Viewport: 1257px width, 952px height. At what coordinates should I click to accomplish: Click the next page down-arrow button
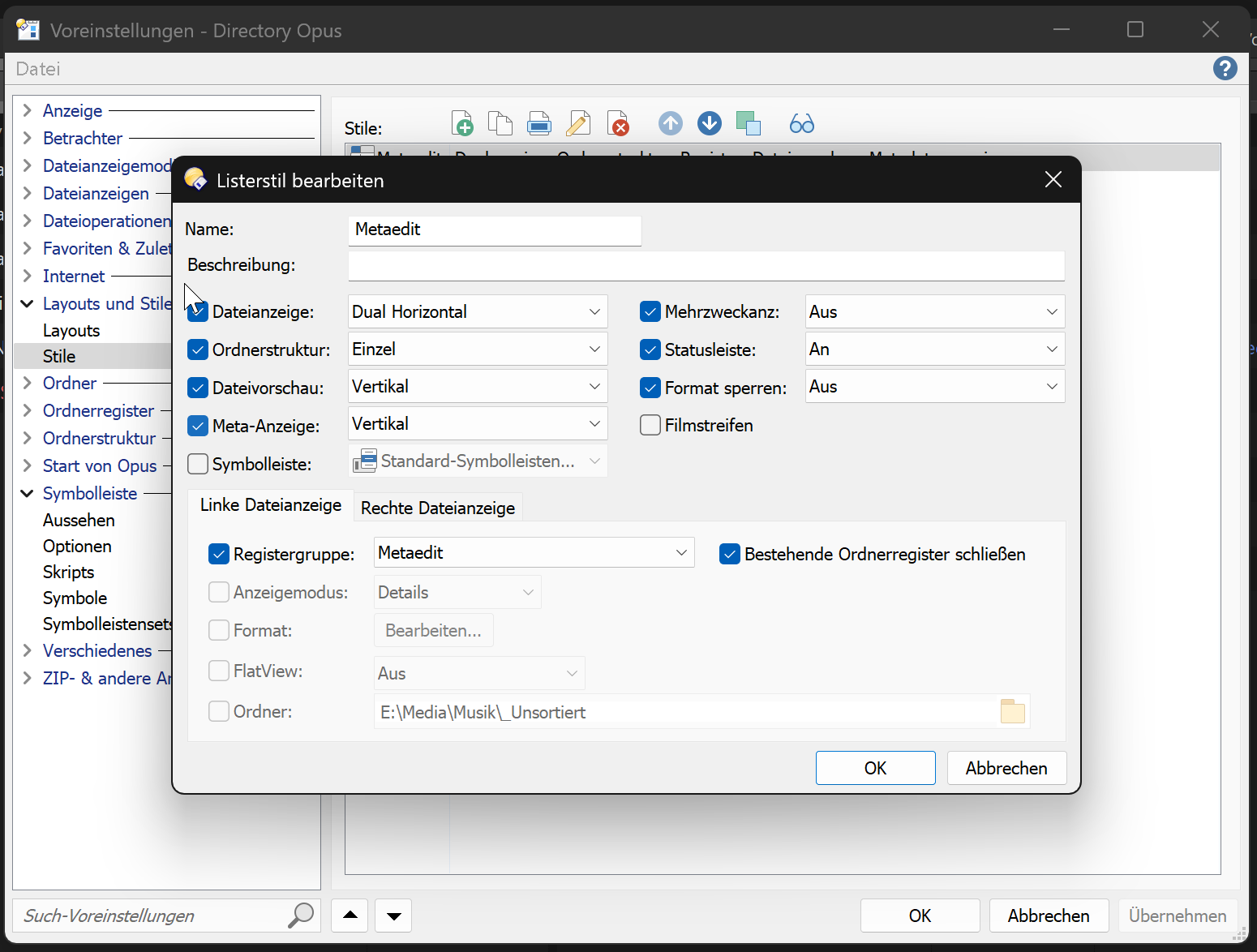[393, 916]
